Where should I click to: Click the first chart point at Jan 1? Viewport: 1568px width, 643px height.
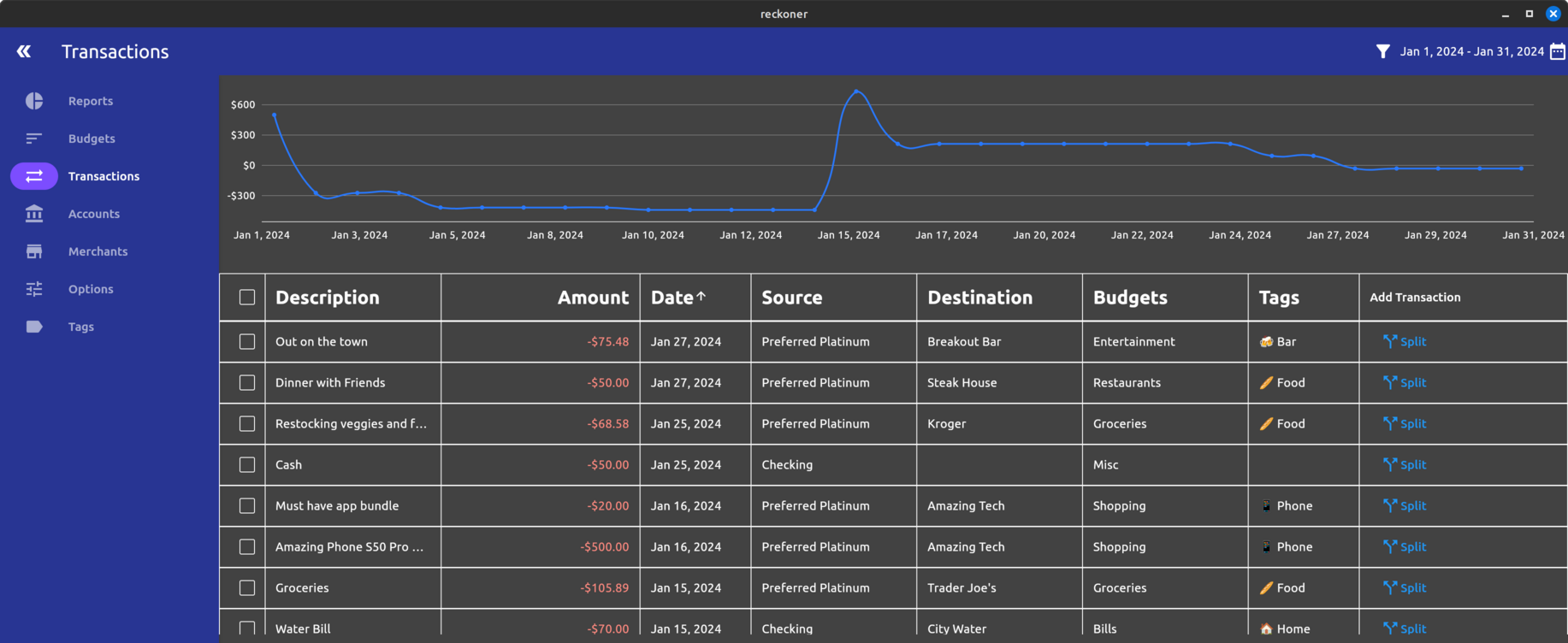pos(274,115)
